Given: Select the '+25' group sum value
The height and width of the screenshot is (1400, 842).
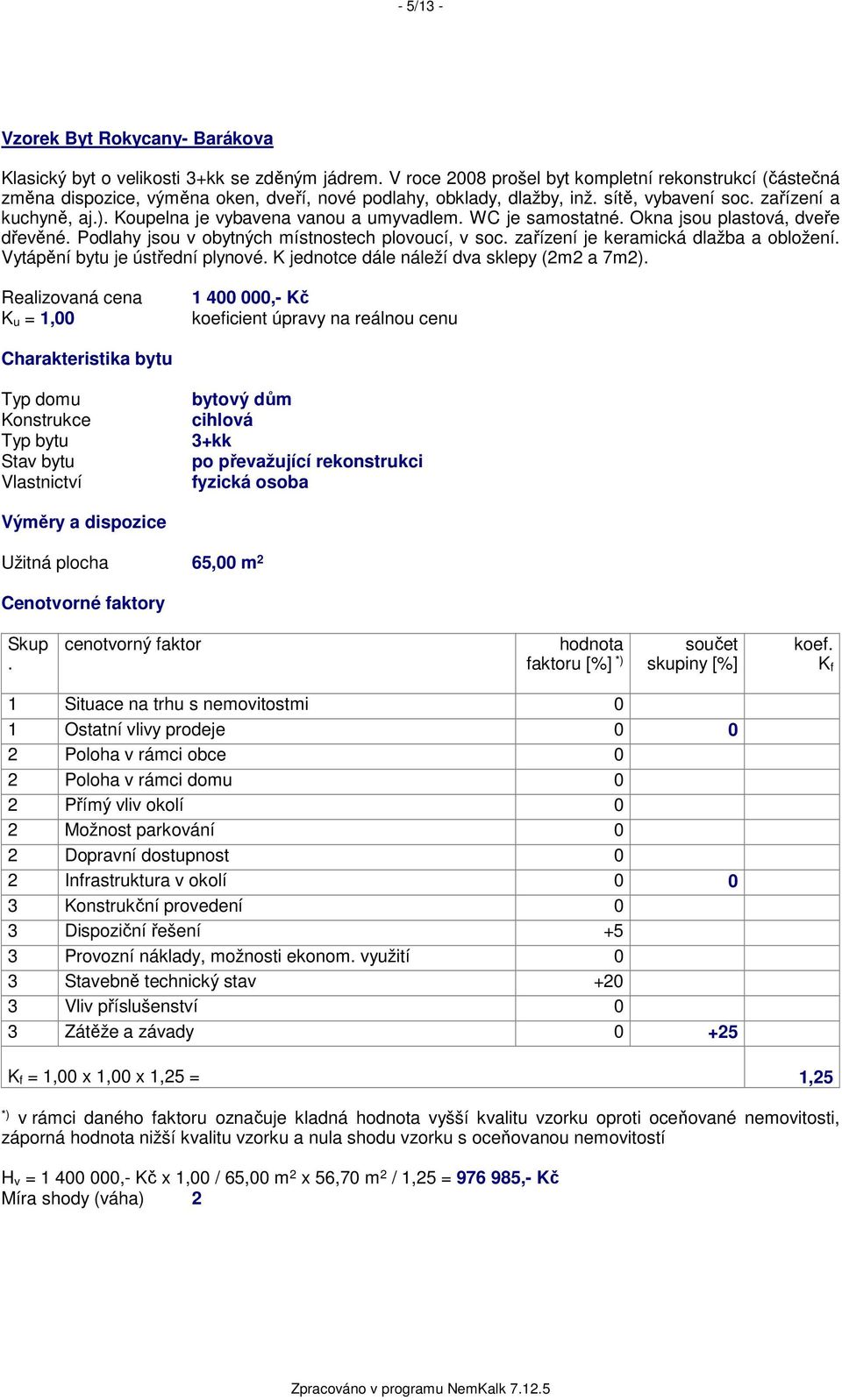Looking at the screenshot, I should tap(723, 1033).
